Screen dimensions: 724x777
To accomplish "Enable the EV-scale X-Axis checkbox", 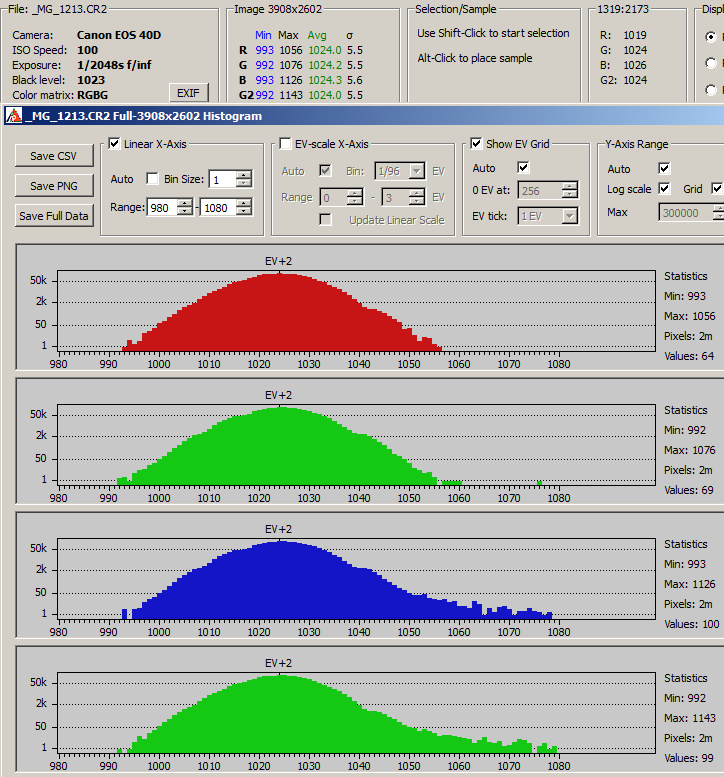I will click(286, 144).
